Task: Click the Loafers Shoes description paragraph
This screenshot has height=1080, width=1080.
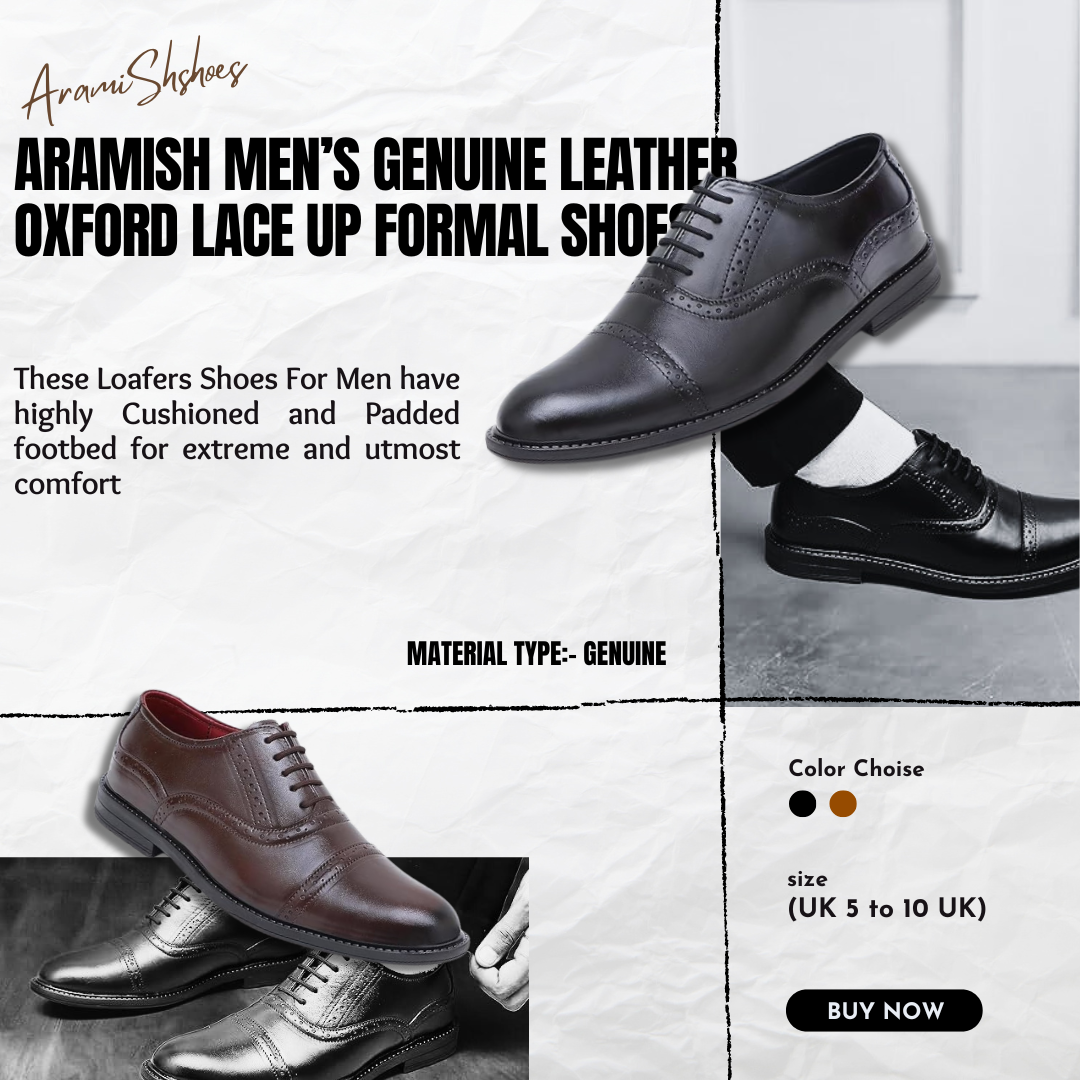Action: (237, 431)
